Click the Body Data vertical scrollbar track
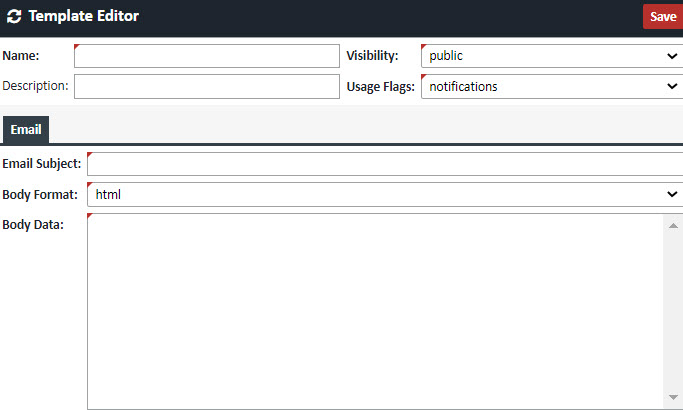This screenshot has width=683, height=410. click(x=673, y=310)
